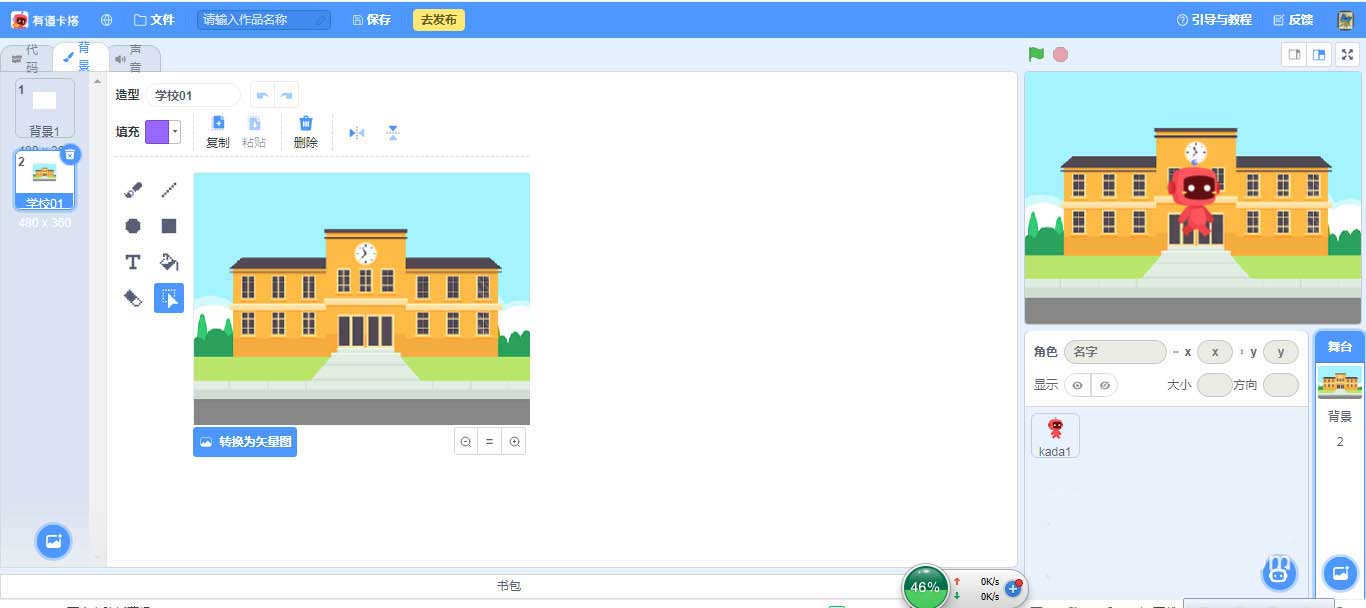1366x608 pixels.
Task: Show the kada1 sprite with the eye toggle
Action: (x=1078, y=385)
